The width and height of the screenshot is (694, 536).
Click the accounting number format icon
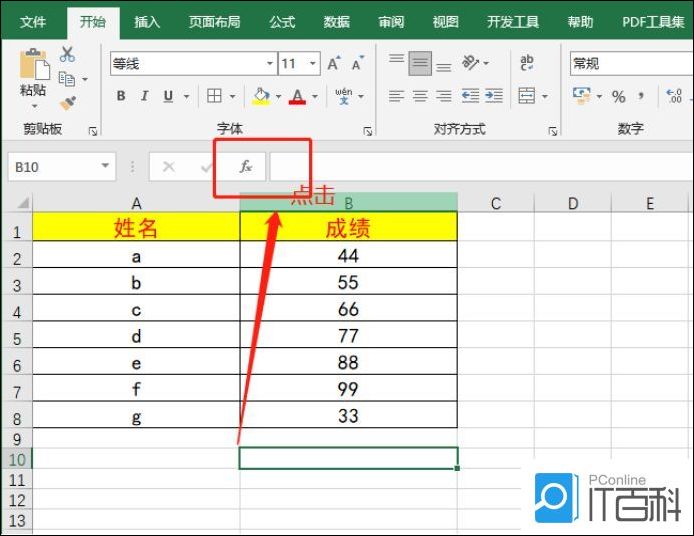click(582, 96)
